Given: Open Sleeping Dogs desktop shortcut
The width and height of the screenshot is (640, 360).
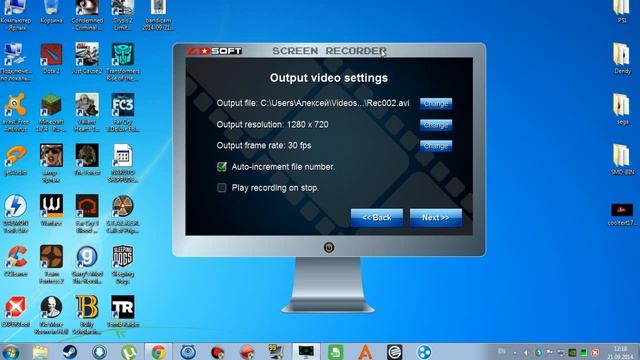Looking at the screenshot, I should 123,264.
